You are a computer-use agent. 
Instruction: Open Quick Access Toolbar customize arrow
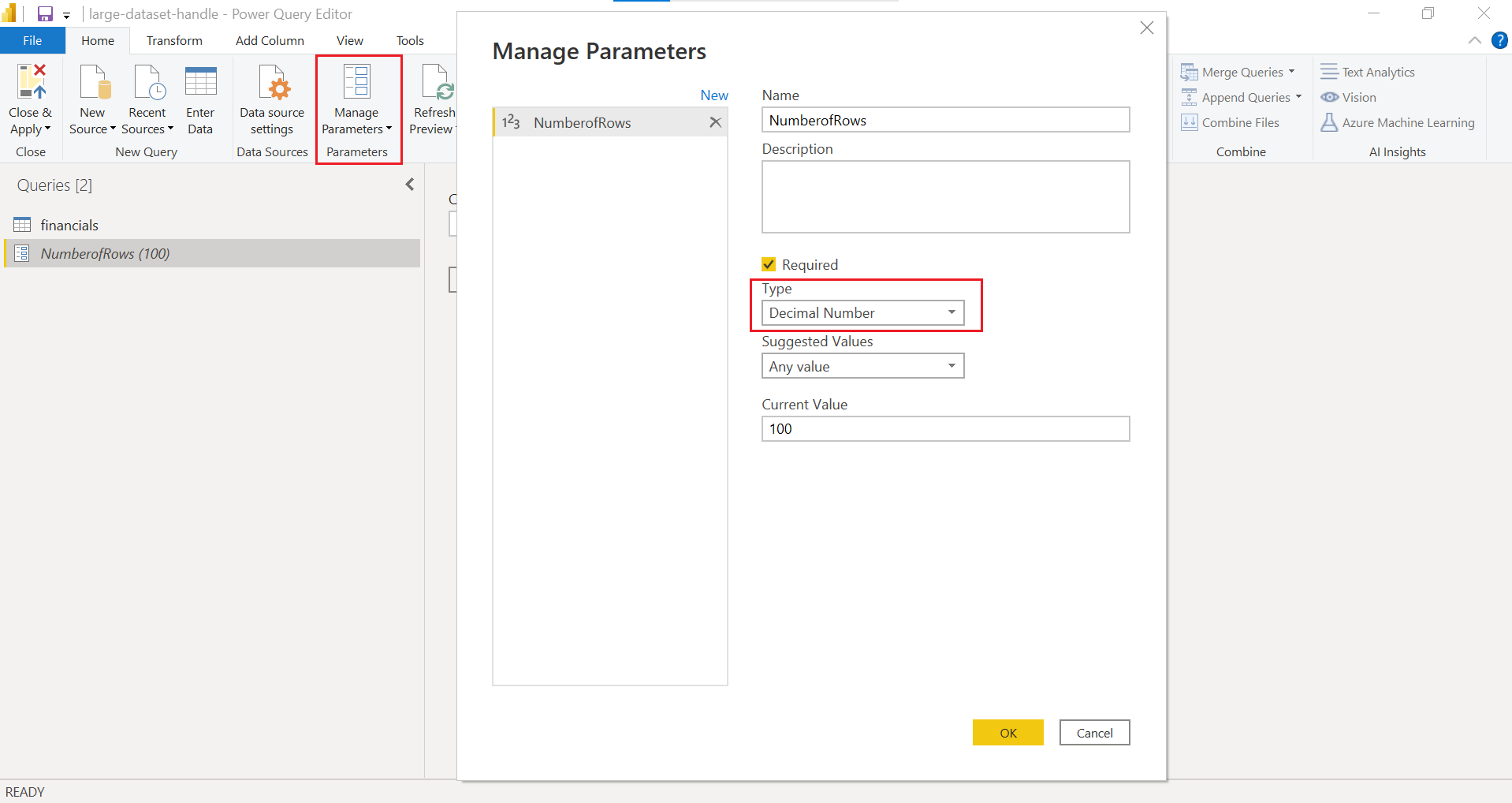point(66,15)
